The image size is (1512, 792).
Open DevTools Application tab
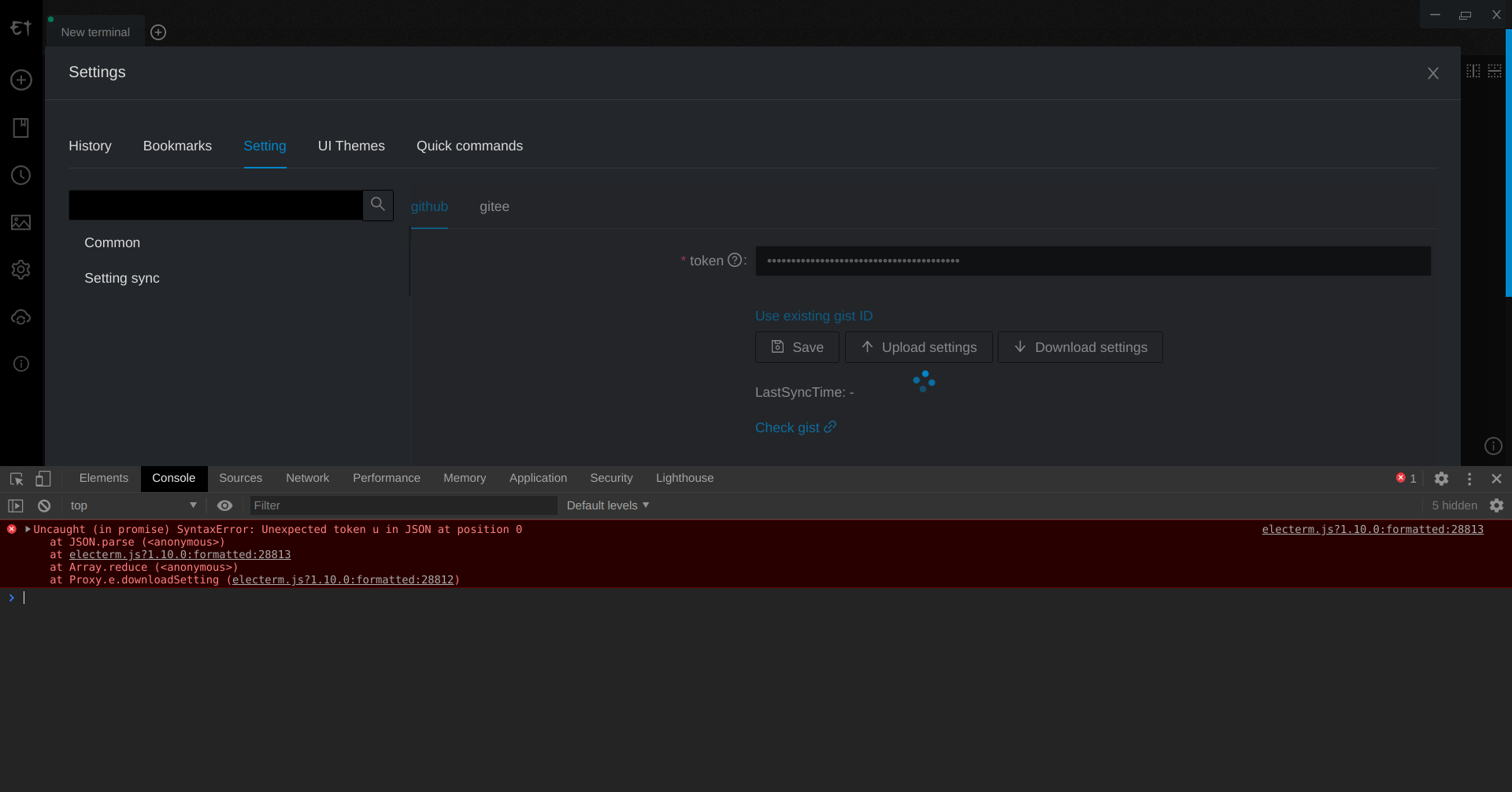coord(539,479)
